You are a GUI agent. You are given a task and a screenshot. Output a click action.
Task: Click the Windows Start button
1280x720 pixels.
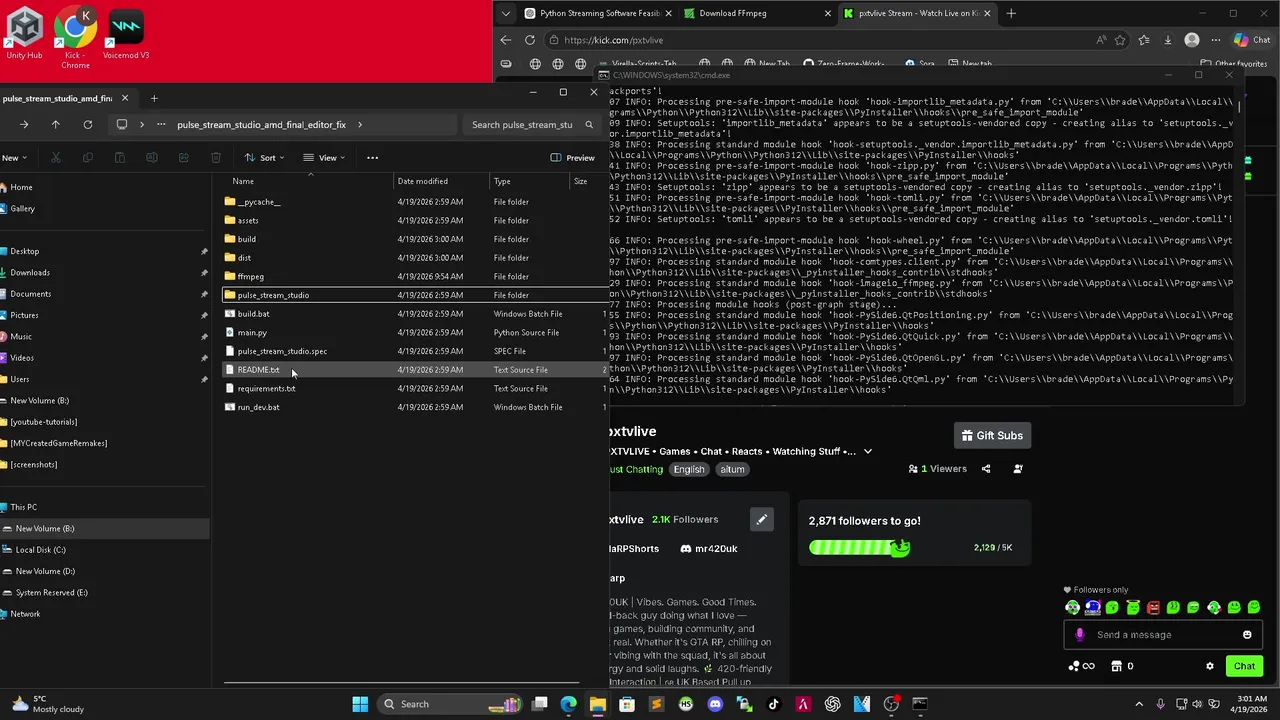[360, 704]
